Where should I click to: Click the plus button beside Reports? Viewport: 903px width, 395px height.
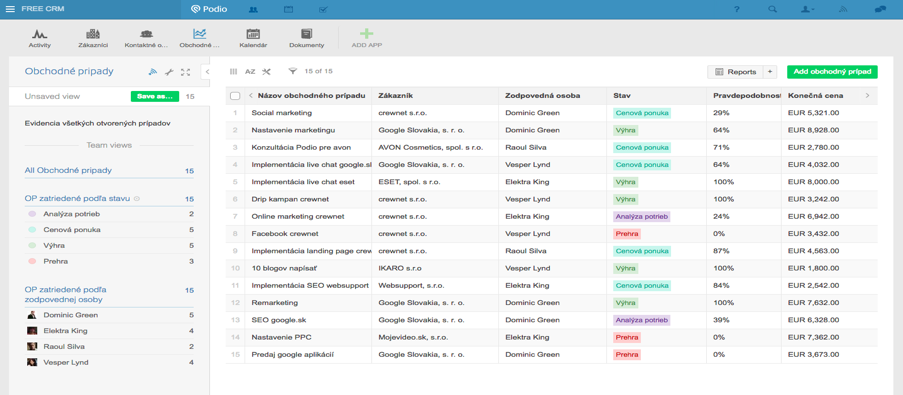click(770, 72)
